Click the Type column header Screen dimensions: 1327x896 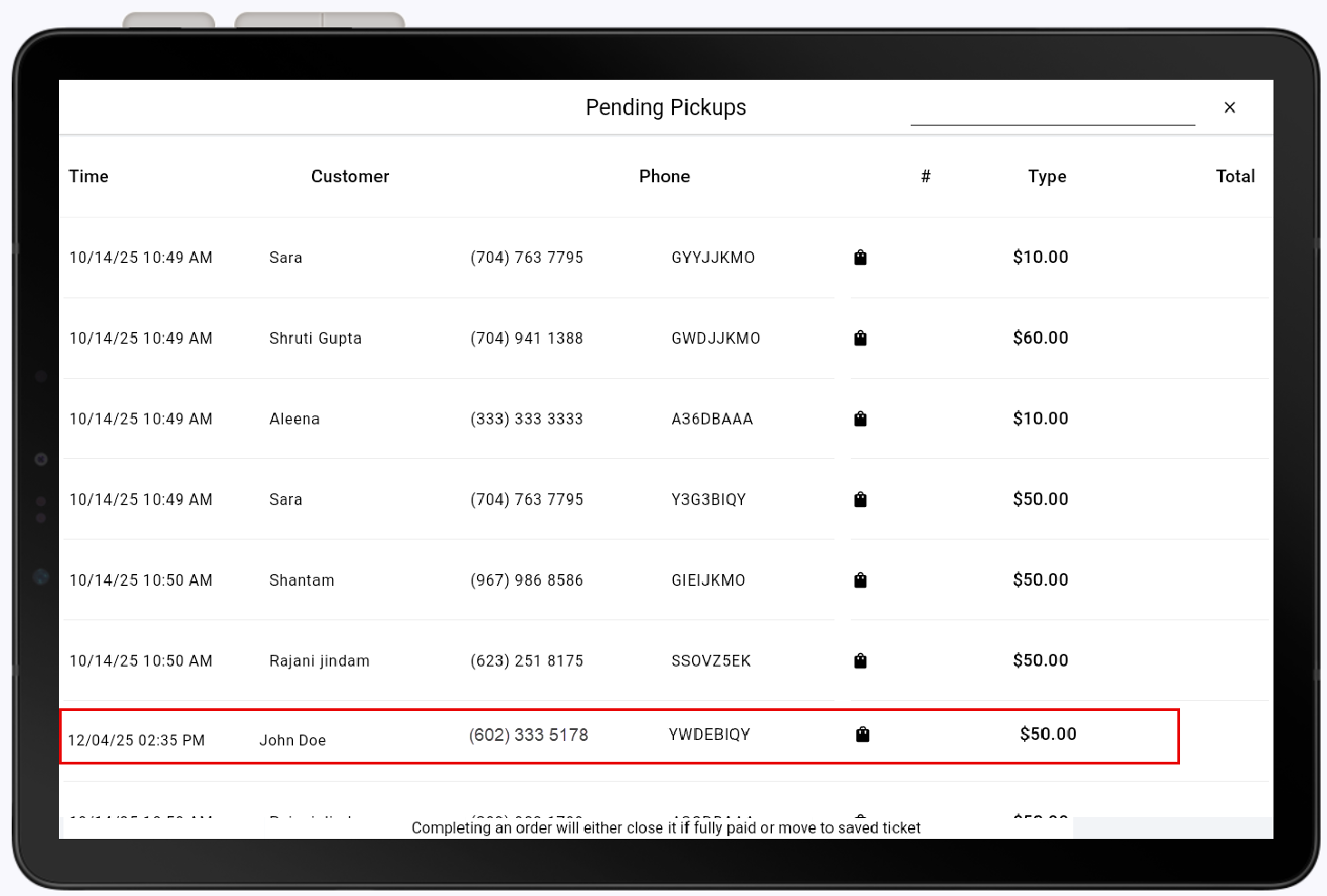(x=1047, y=176)
